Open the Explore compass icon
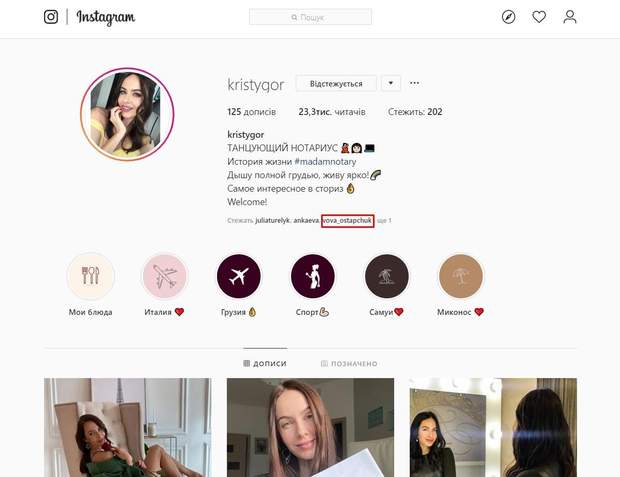This screenshot has height=477, width=620. click(x=508, y=17)
